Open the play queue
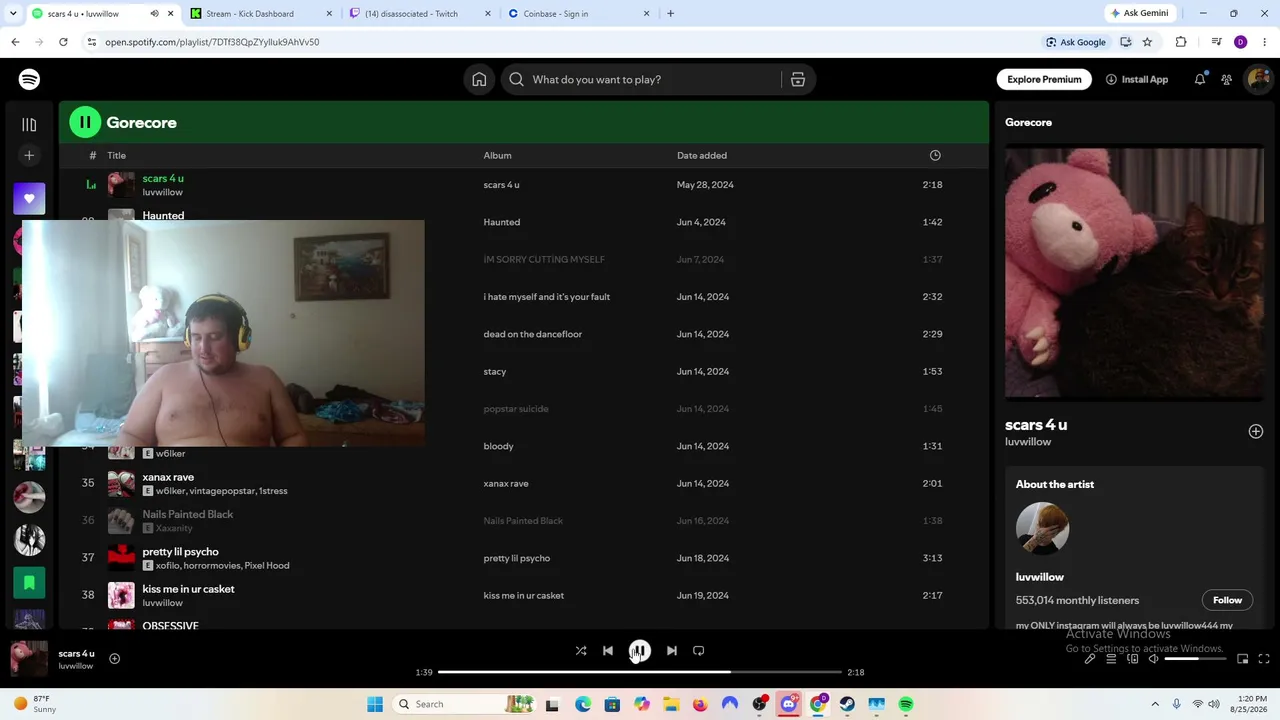Screen dimensions: 1280x720 pyautogui.click(x=1111, y=659)
